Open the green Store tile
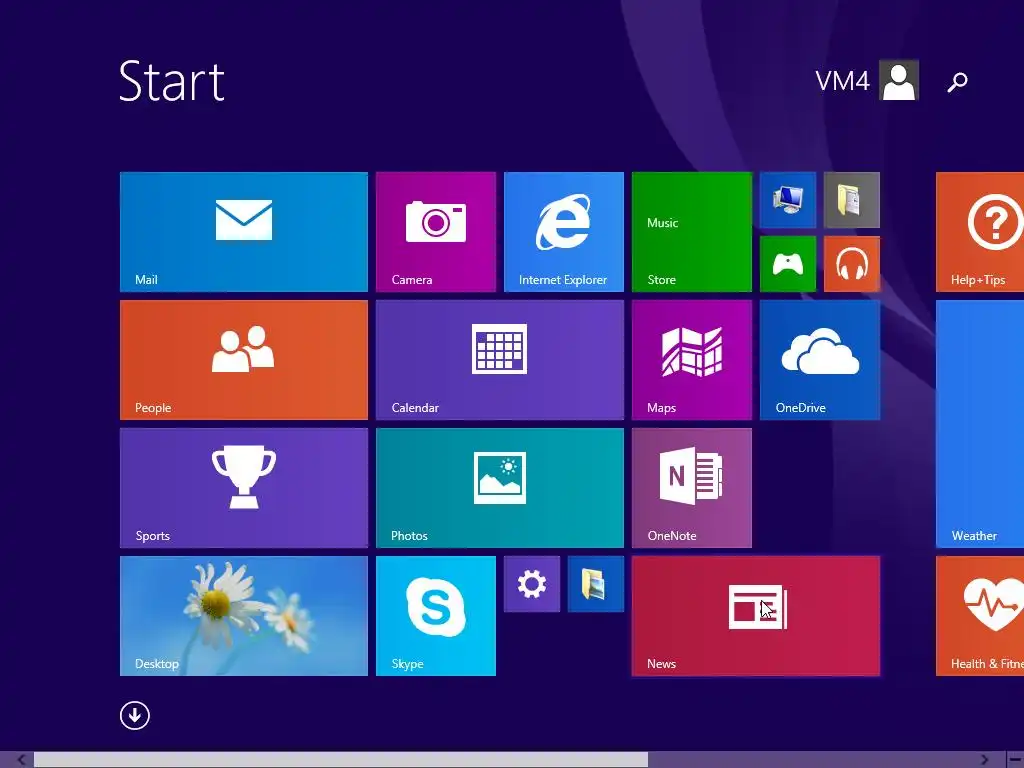 tap(692, 232)
